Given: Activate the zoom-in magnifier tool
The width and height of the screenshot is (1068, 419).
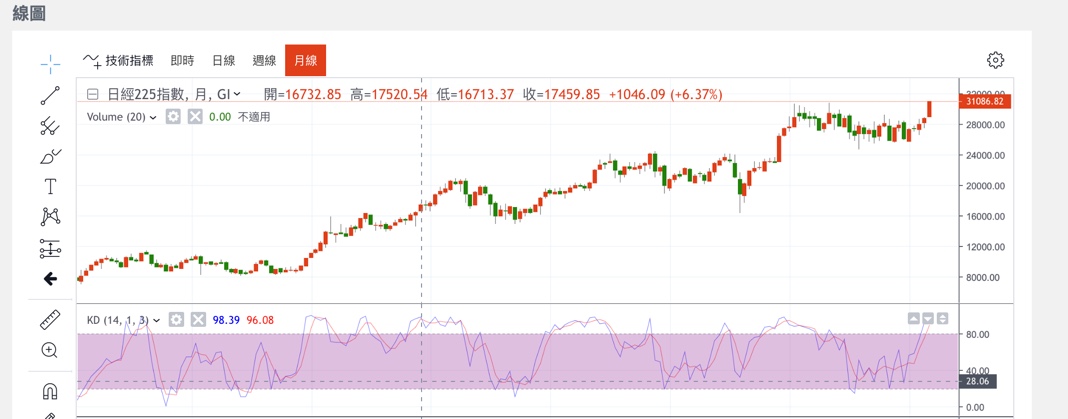Looking at the screenshot, I should pos(50,350).
